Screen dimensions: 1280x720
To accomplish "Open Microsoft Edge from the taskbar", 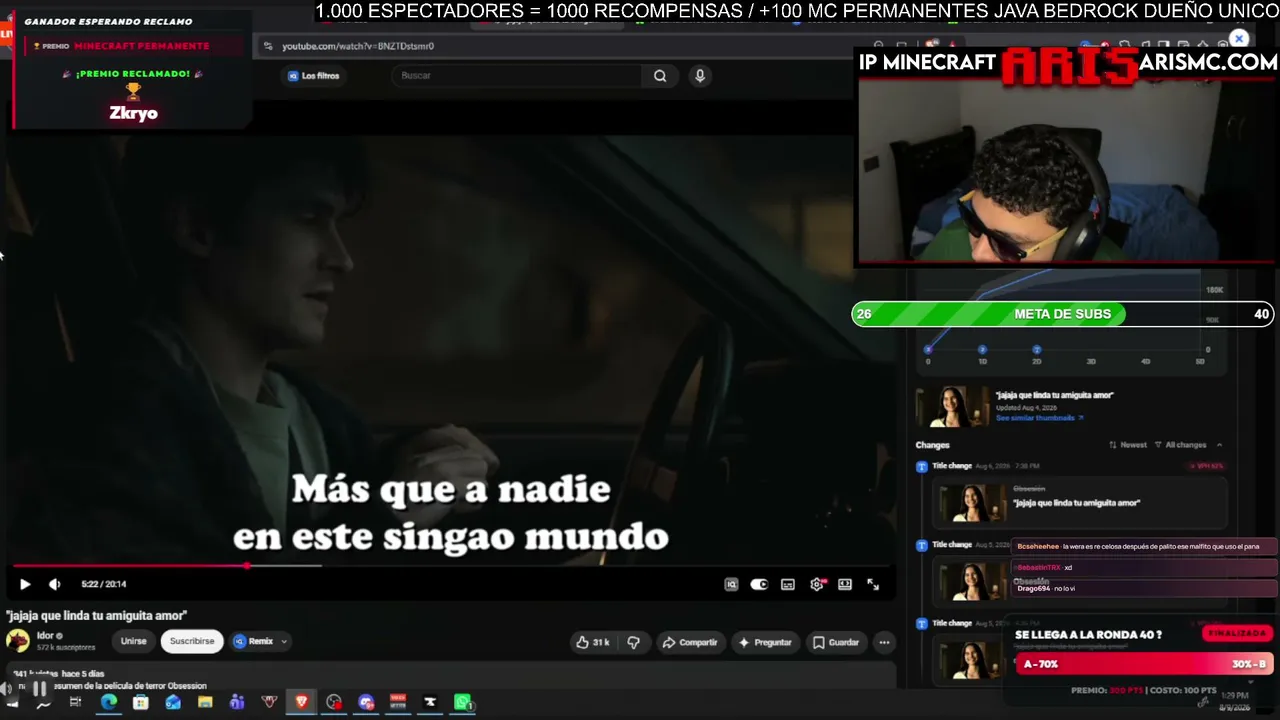I will [109, 702].
